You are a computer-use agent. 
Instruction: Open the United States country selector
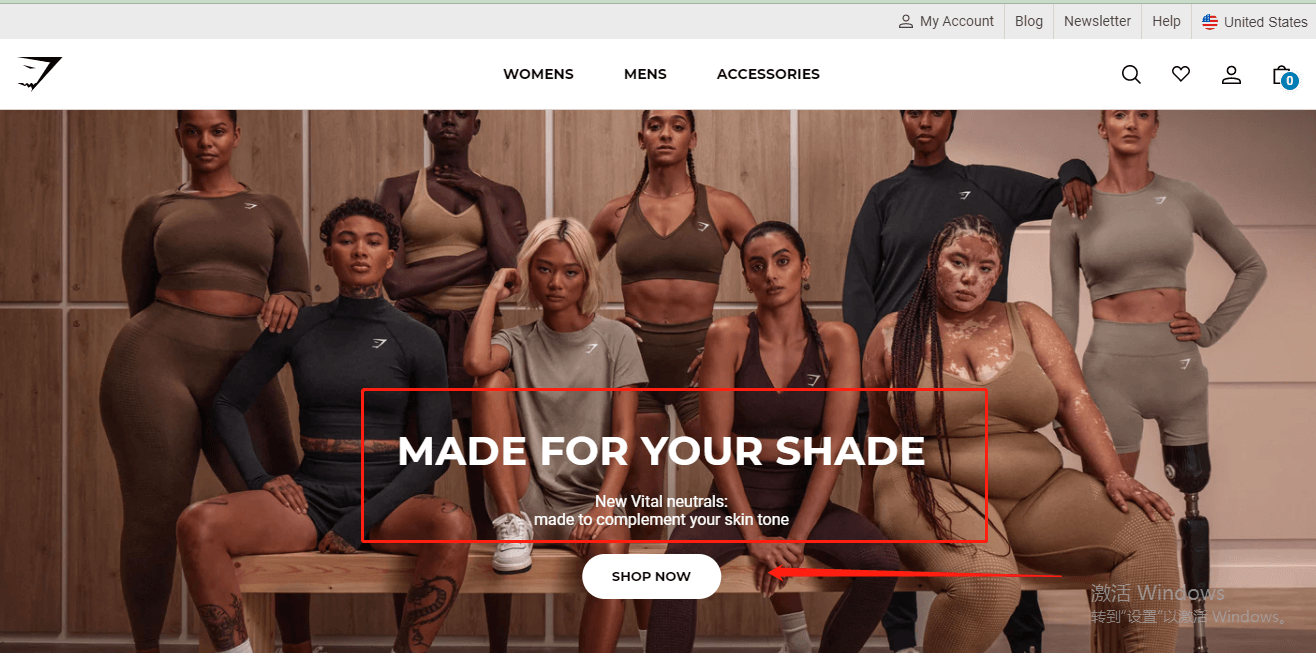(1254, 21)
